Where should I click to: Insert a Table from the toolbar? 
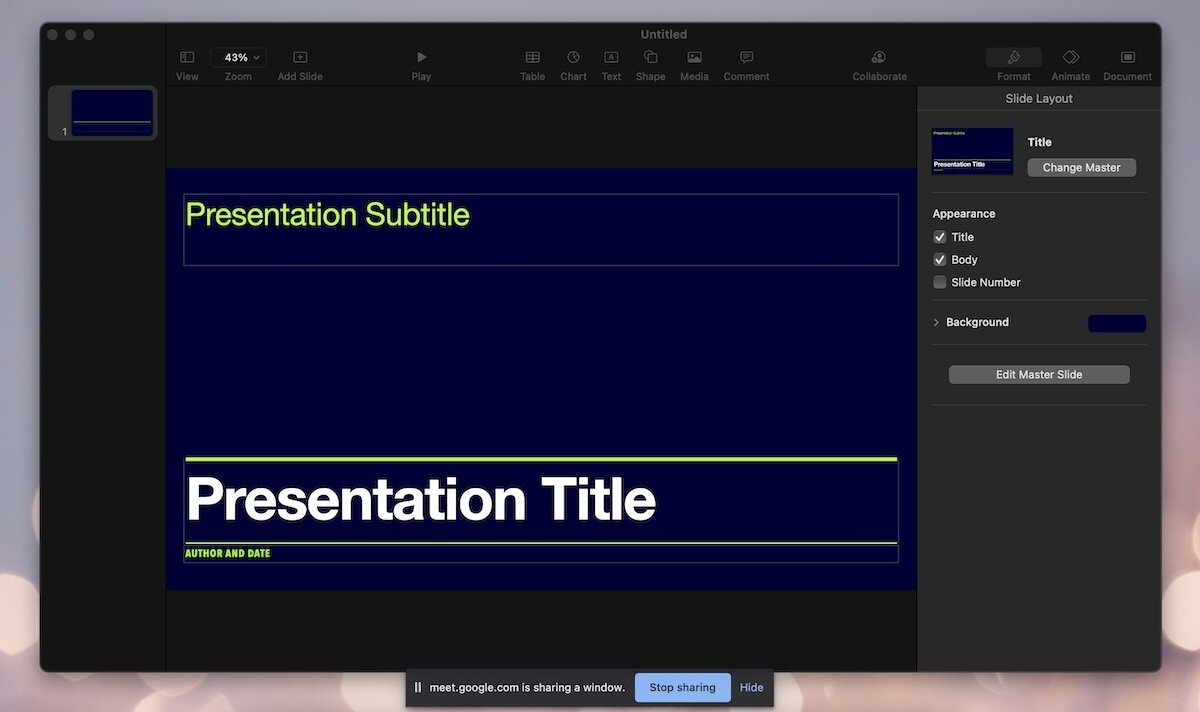(533, 58)
